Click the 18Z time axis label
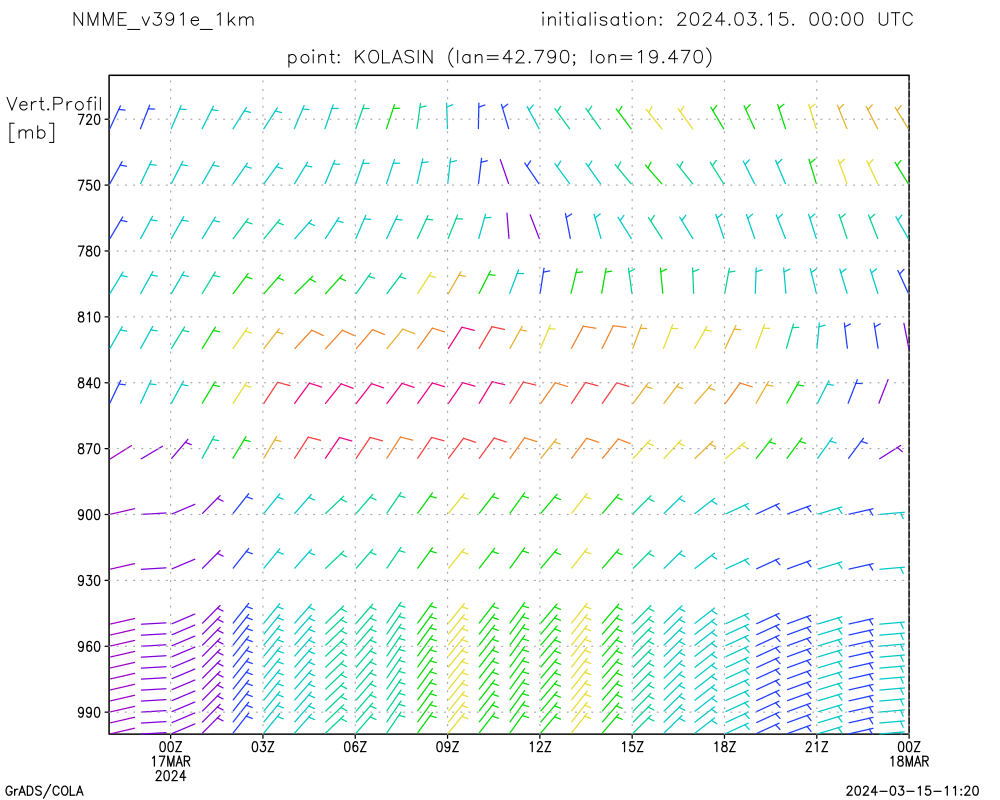This screenshot has height=800, width=1000. [724, 747]
